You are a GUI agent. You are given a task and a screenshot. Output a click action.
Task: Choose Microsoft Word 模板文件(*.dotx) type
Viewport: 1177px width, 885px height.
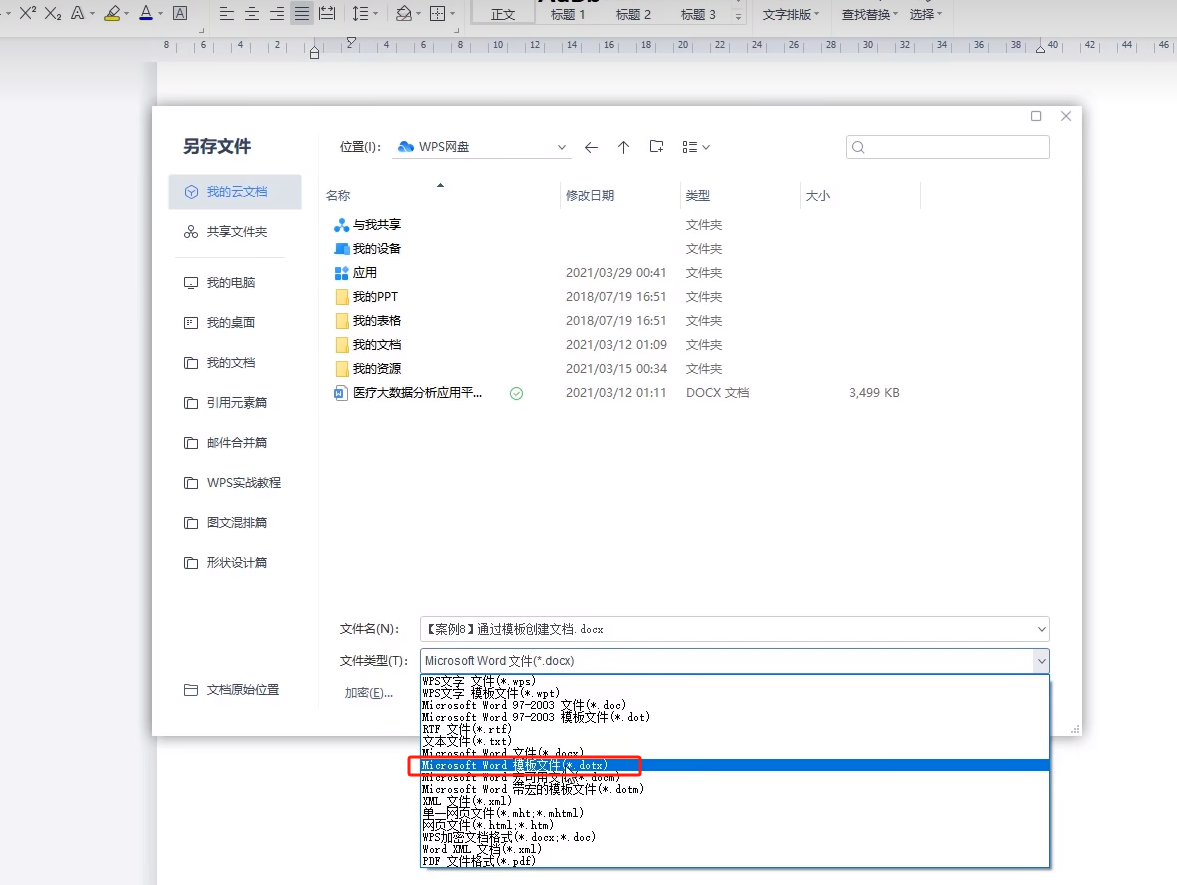pos(734,766)
